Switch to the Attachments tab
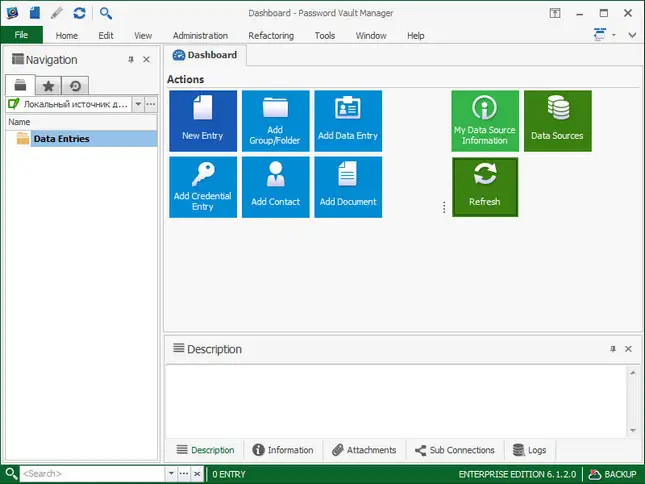This screenshot has width=645, height=484. (364, 450)
